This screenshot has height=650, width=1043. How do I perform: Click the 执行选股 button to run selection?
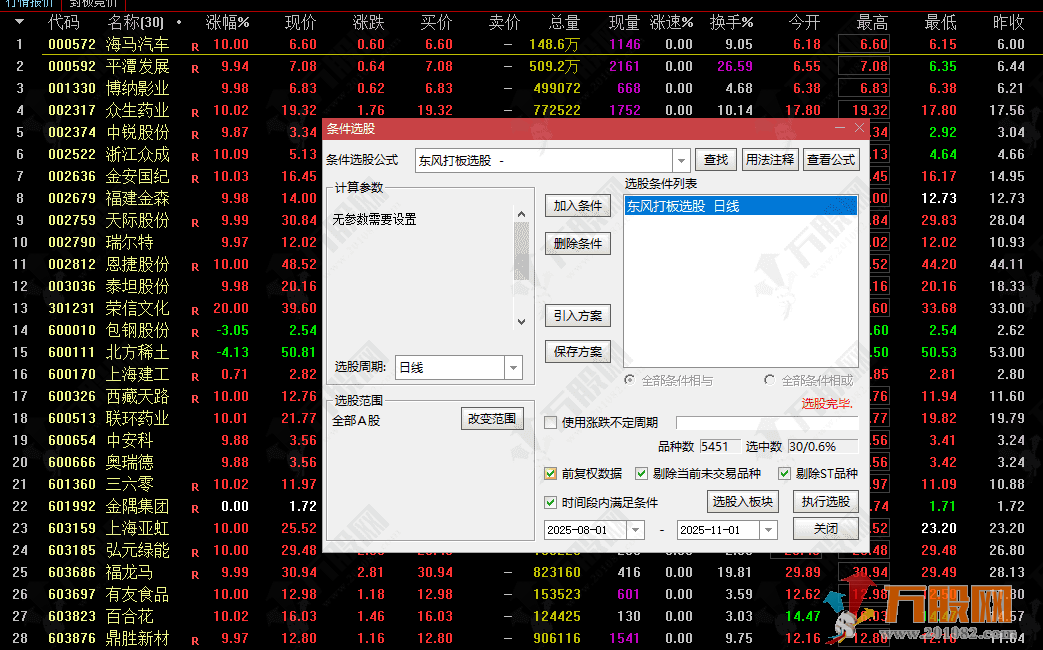825,503
